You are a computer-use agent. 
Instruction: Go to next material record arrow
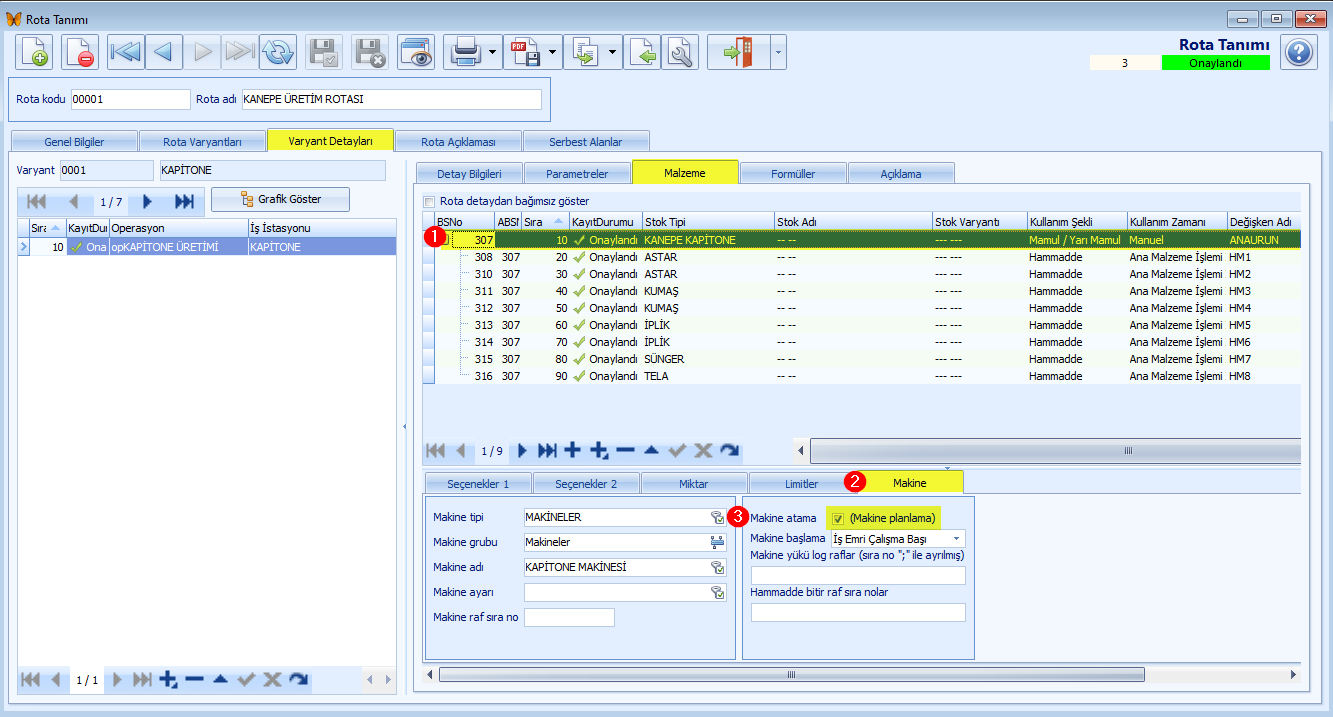tap(522, 450)
